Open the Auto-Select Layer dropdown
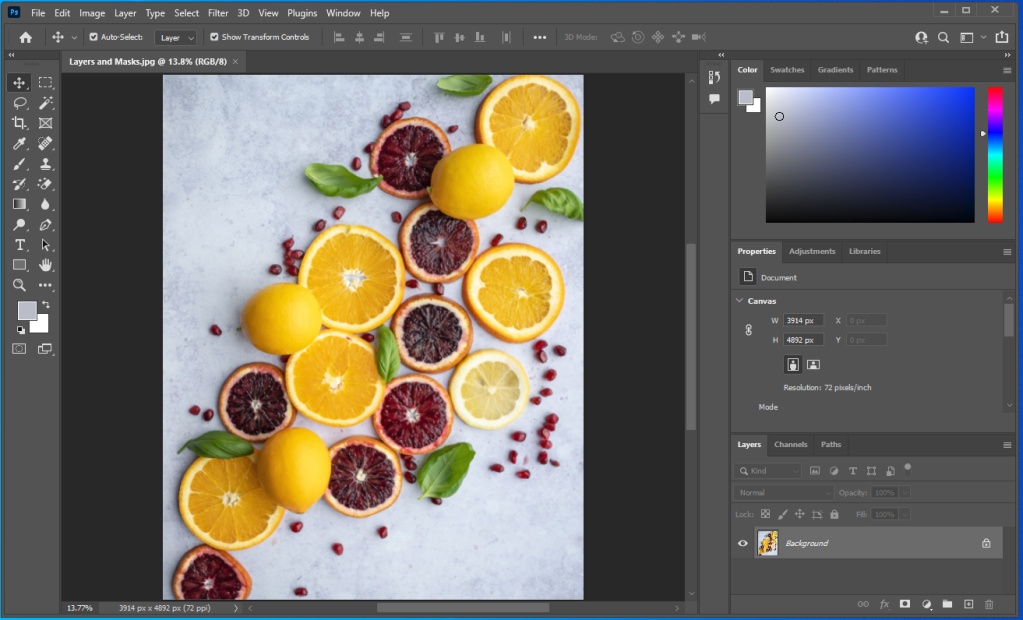Viewport: 1023px width, 620px height. 176,38
